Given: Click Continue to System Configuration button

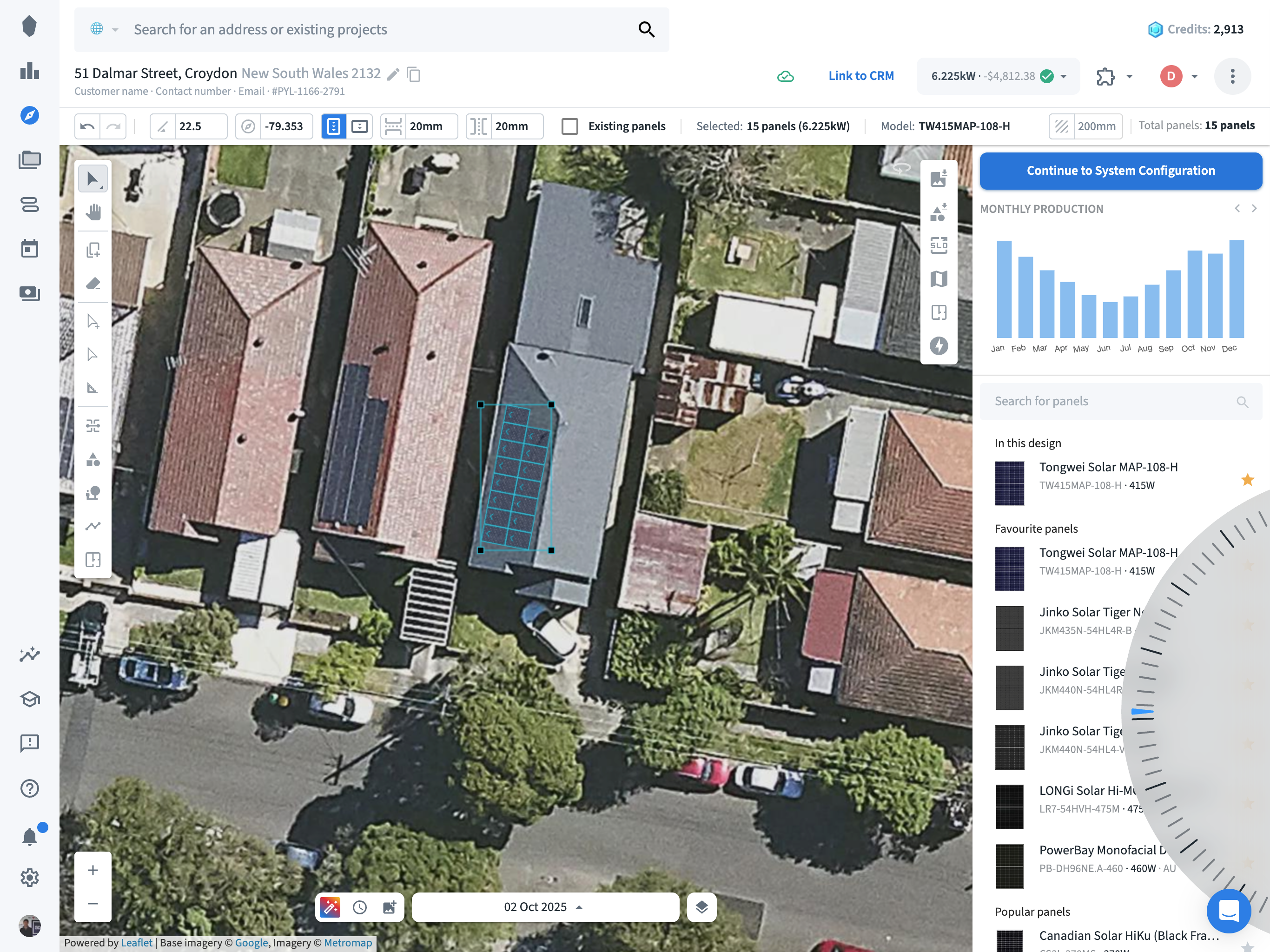Looking at the screenshot, I should click(1120, 171).
